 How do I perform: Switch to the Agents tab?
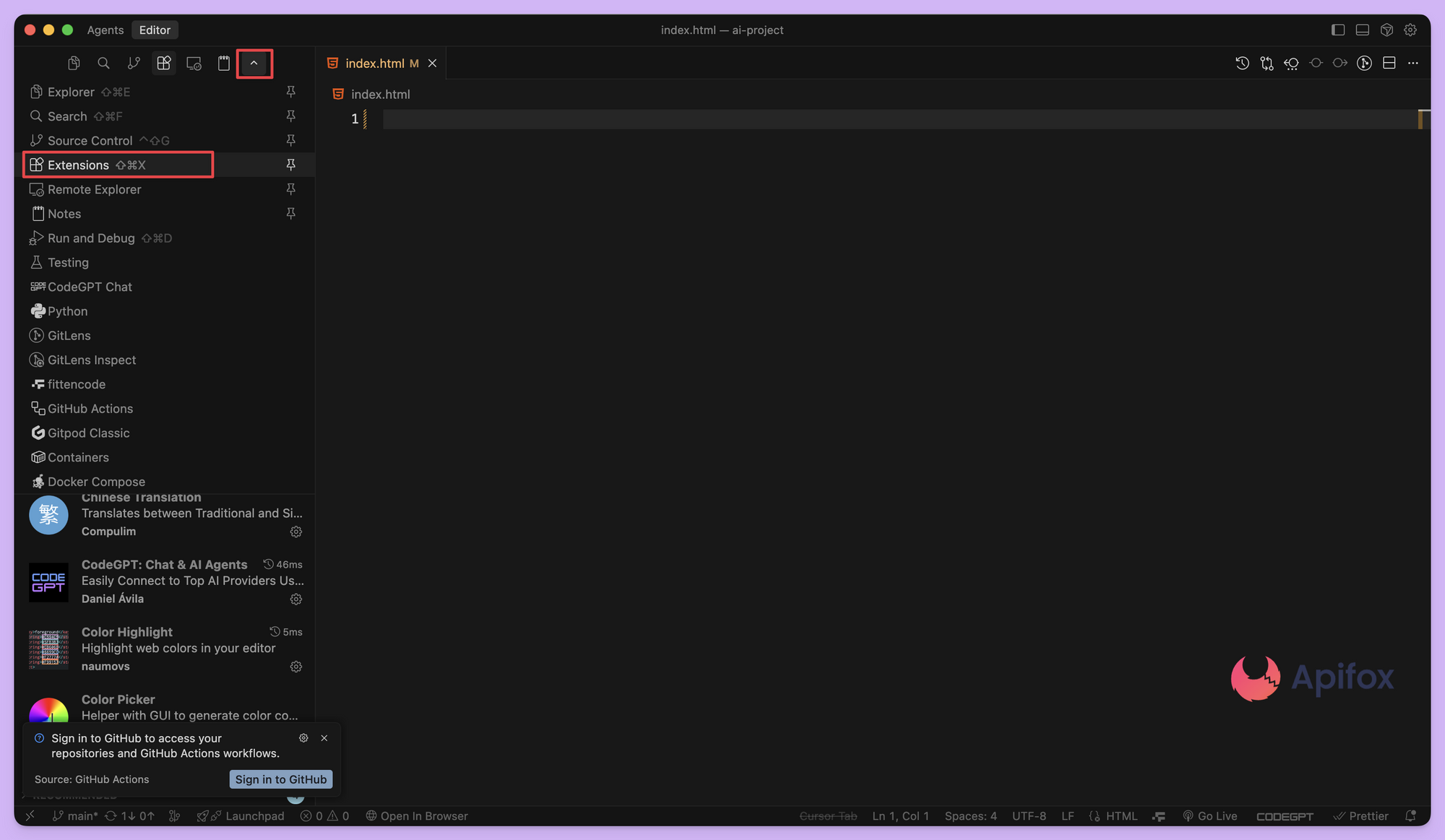click(105, 30)
